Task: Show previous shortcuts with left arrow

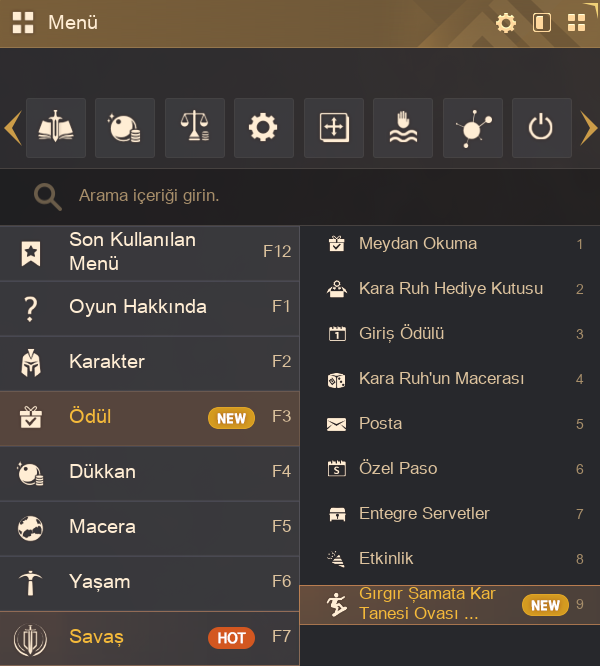Action: [13, 128]
